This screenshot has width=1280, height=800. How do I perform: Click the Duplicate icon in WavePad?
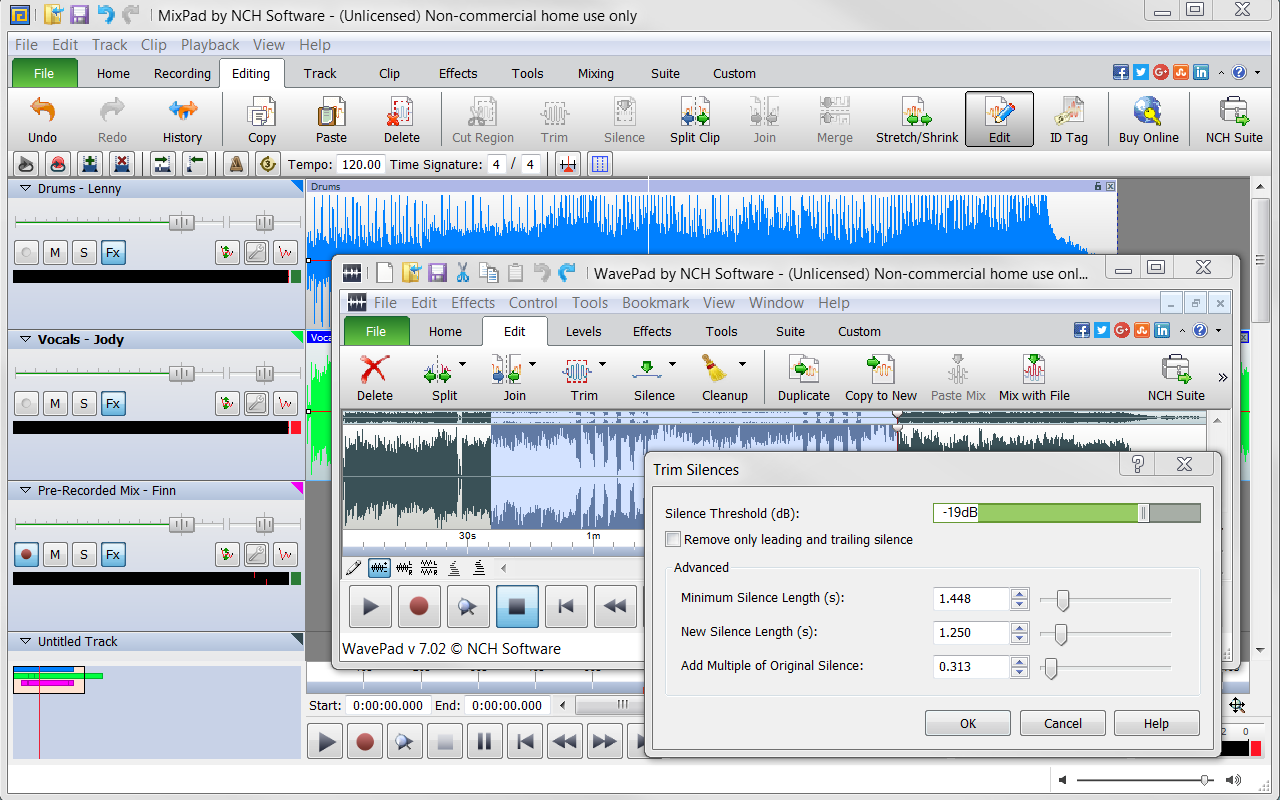tap(803, 370)
